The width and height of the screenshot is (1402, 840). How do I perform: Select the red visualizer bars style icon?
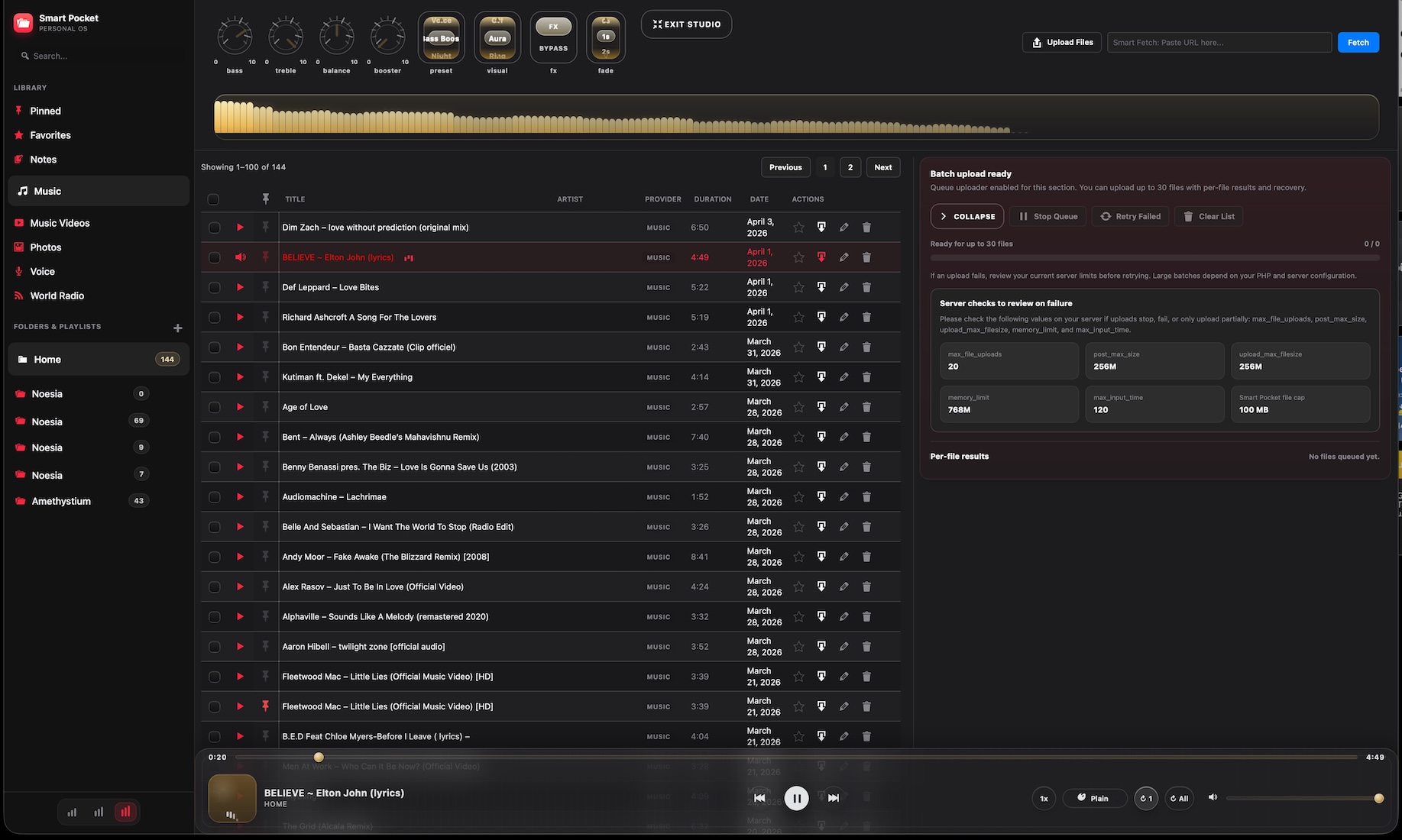point(125,812)
